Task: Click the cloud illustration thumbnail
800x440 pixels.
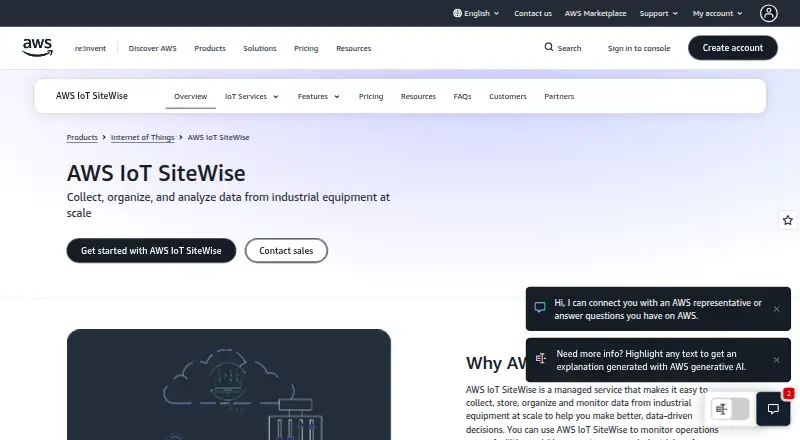Action: coord(229,384)
